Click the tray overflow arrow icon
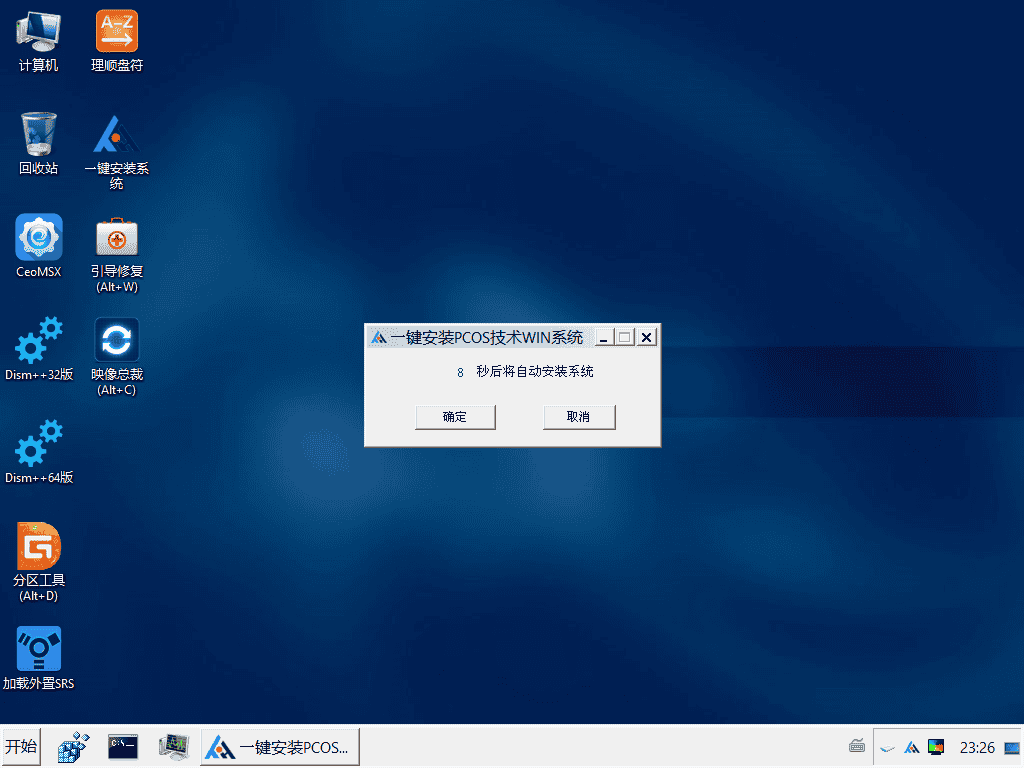 [x=887, y=748]
